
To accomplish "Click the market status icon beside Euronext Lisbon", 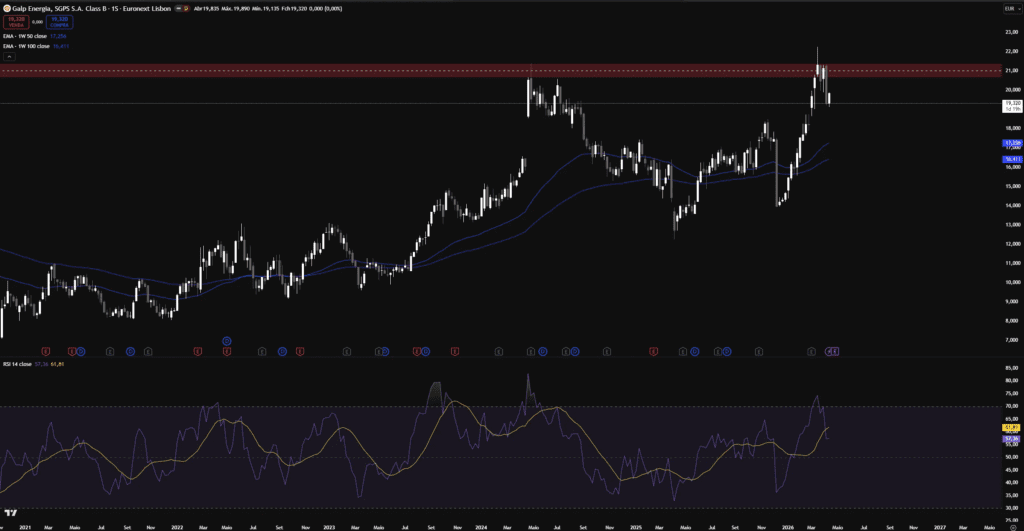I will 180,8.
